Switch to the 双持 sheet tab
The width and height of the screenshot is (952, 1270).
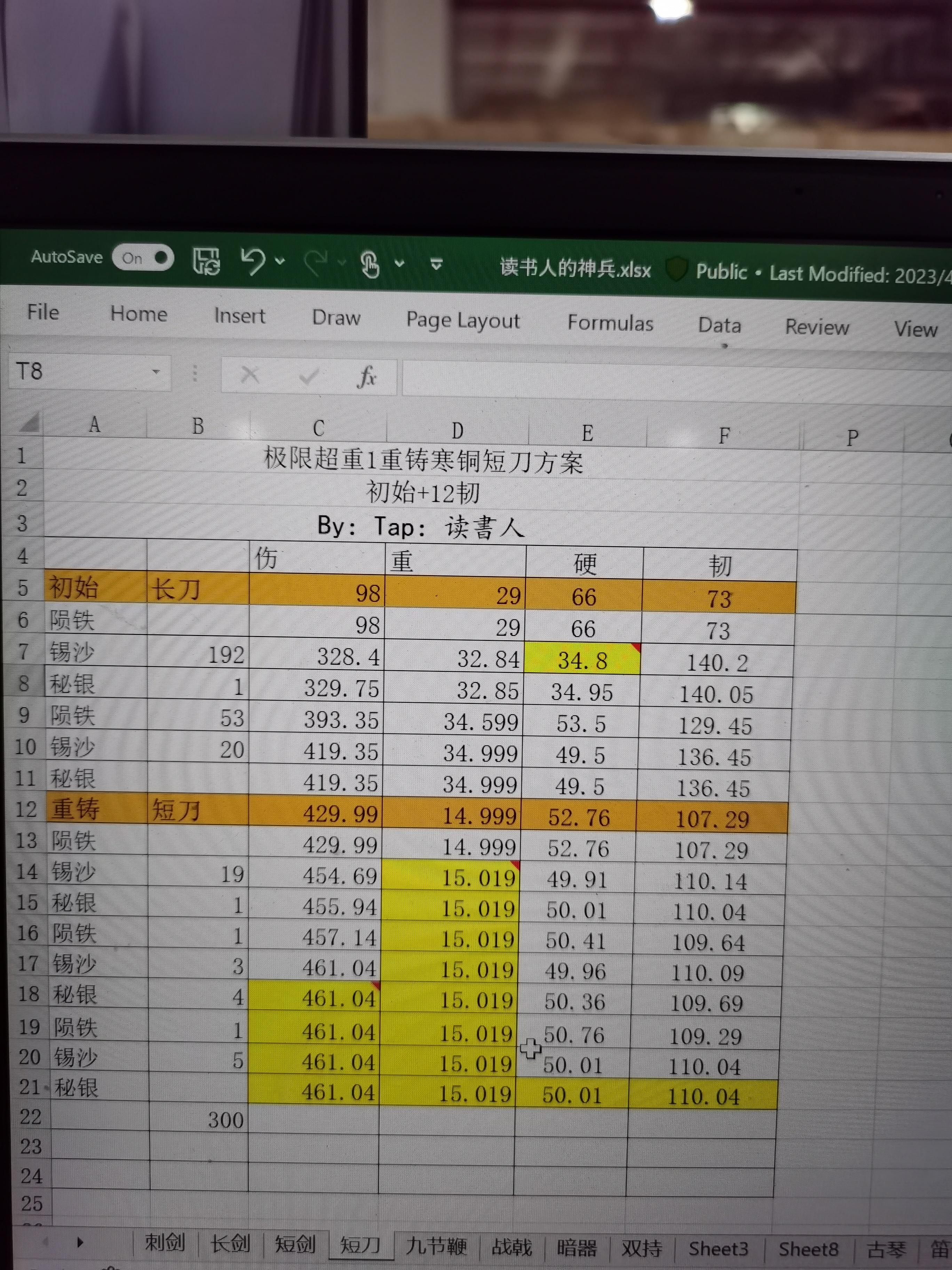point(642,1248)
